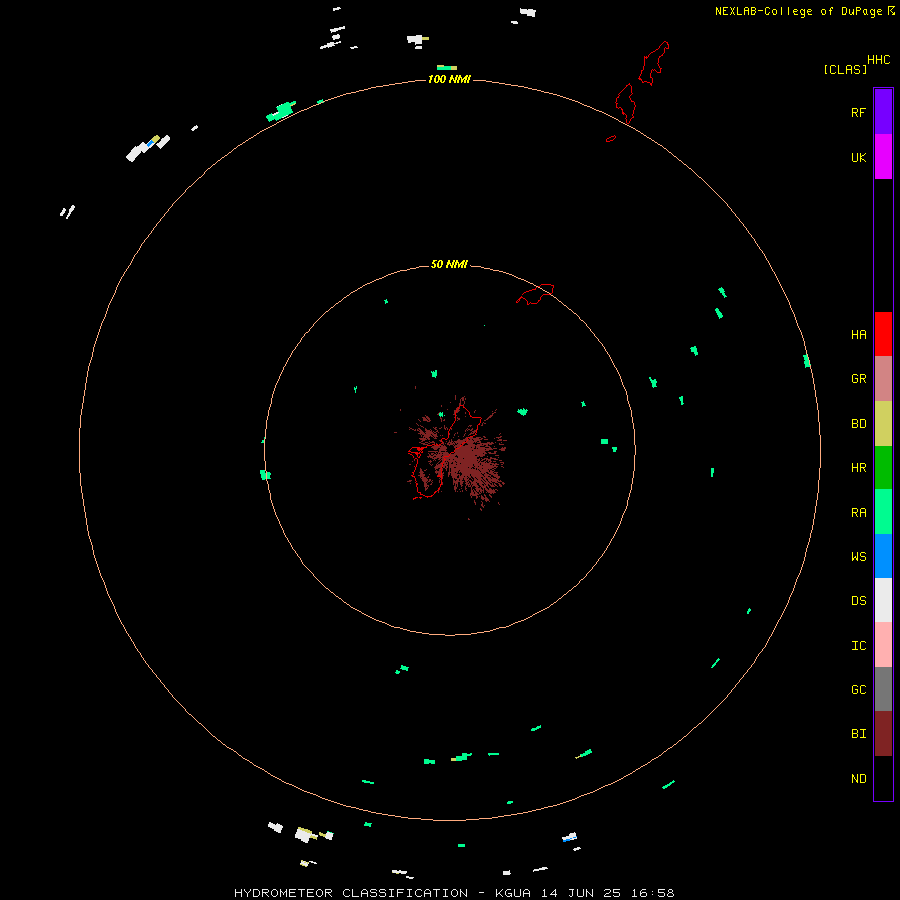
Task: Click the BI brown legend swatch
Action: pyautogui.click(x=883, y=734)
